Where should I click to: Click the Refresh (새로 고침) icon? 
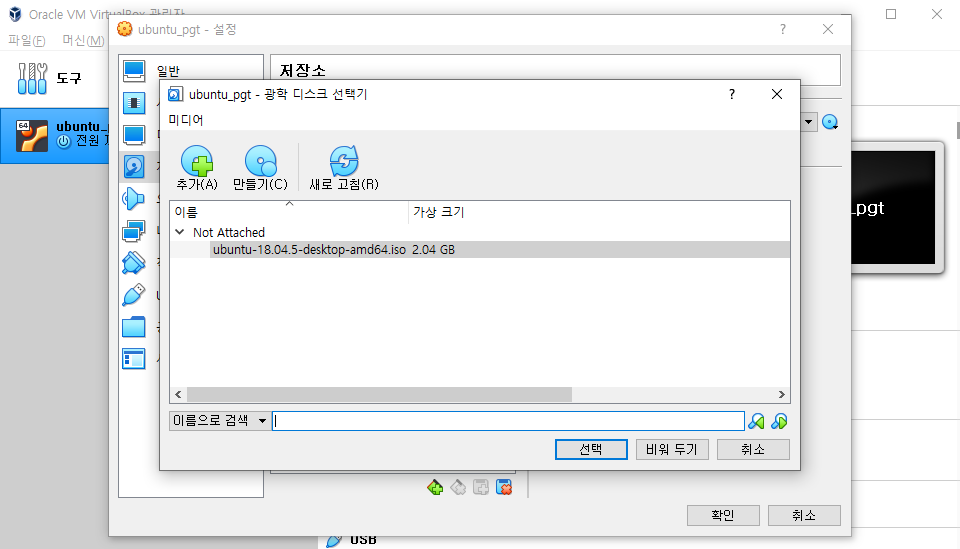pyautogui.click(x=343, y=161)
